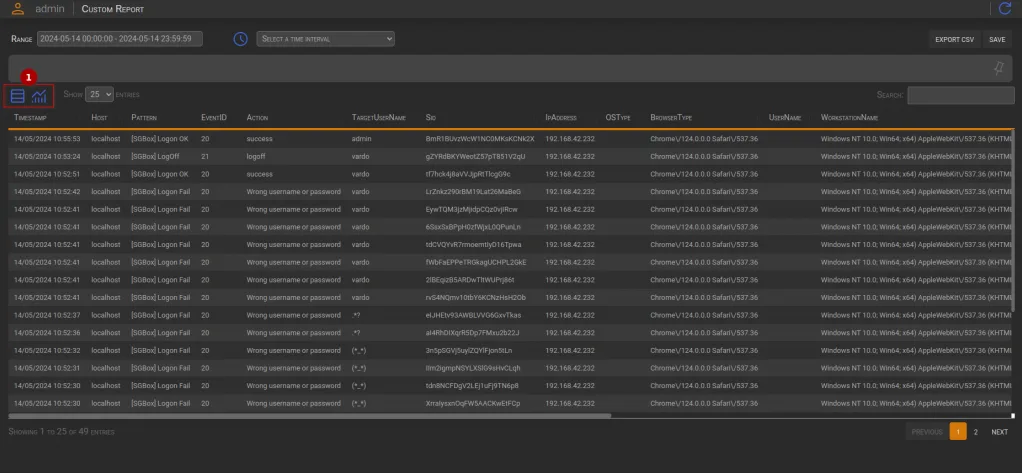Click EventID 21 cell
This screenshot has width=1022, height=474.
205,156
